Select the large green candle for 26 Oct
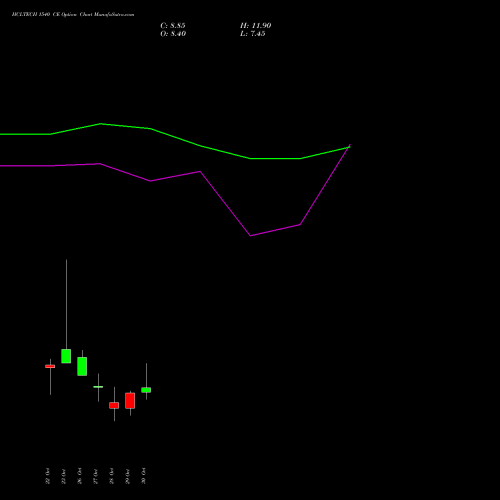This screenshot has height=500, width=500. (x=82, y=366)
